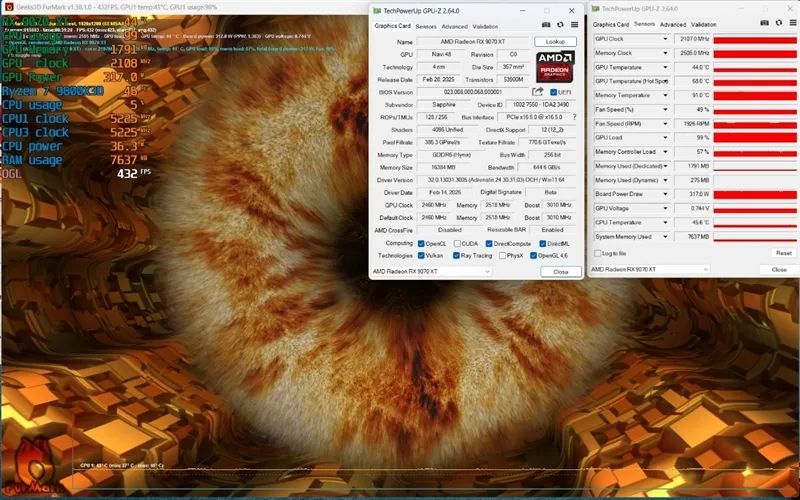Toggle the CUDA checkbox
The image size is (800, 500).
click(457, 244)
